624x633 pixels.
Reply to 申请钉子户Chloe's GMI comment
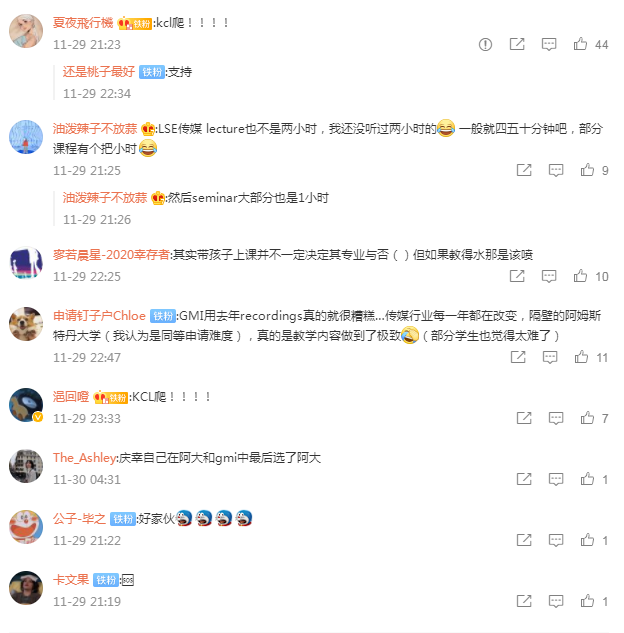(550, 357)
